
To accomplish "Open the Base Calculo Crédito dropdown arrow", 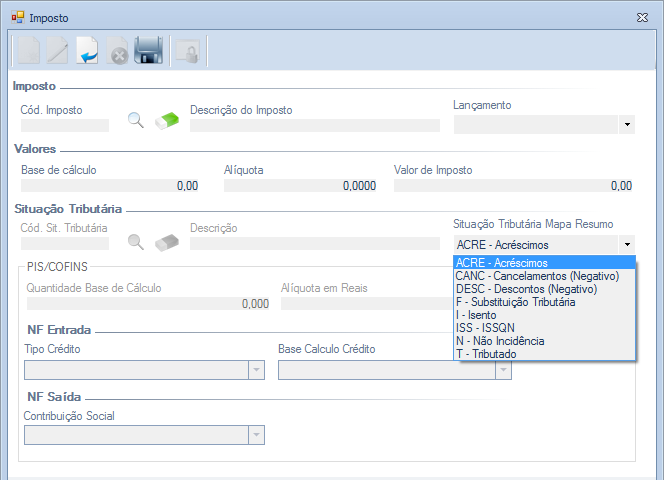I will [x=503, y=370].
